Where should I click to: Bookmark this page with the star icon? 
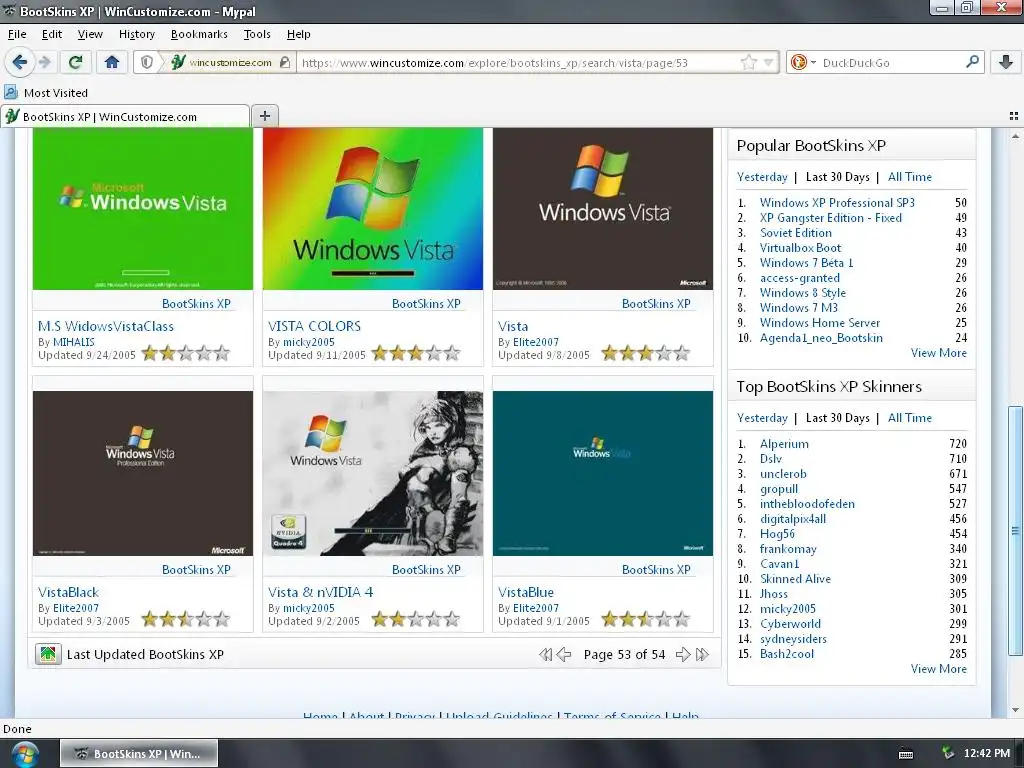click(748, 63)
